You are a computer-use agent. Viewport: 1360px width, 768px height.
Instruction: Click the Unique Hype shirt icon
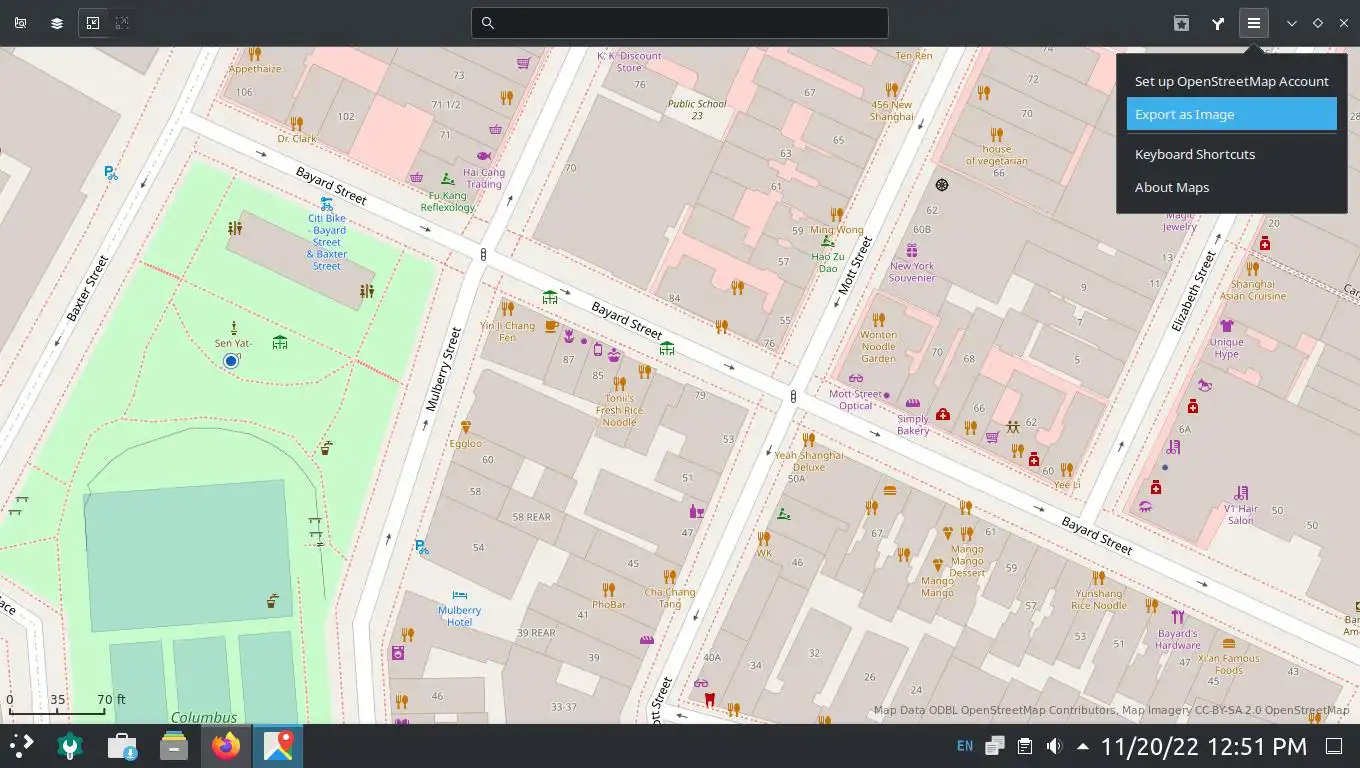point(1226,325)
